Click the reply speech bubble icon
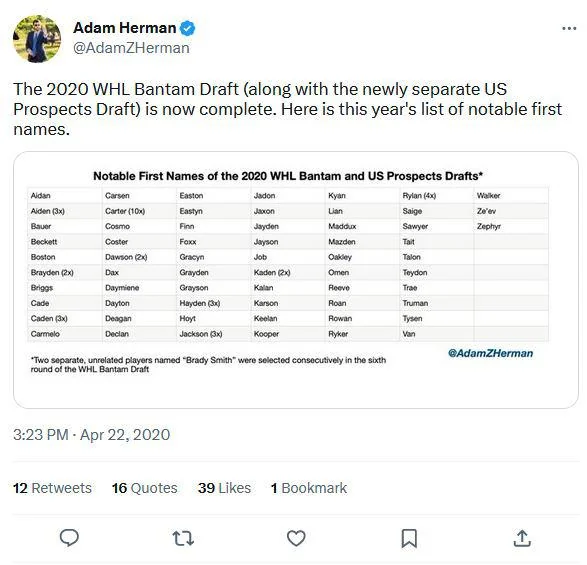587x565 pixels. pos(69,538)
